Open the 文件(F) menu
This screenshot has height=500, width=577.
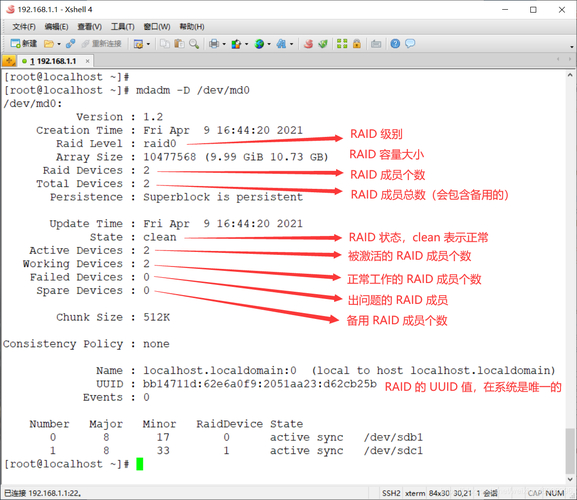click(24, 26)
